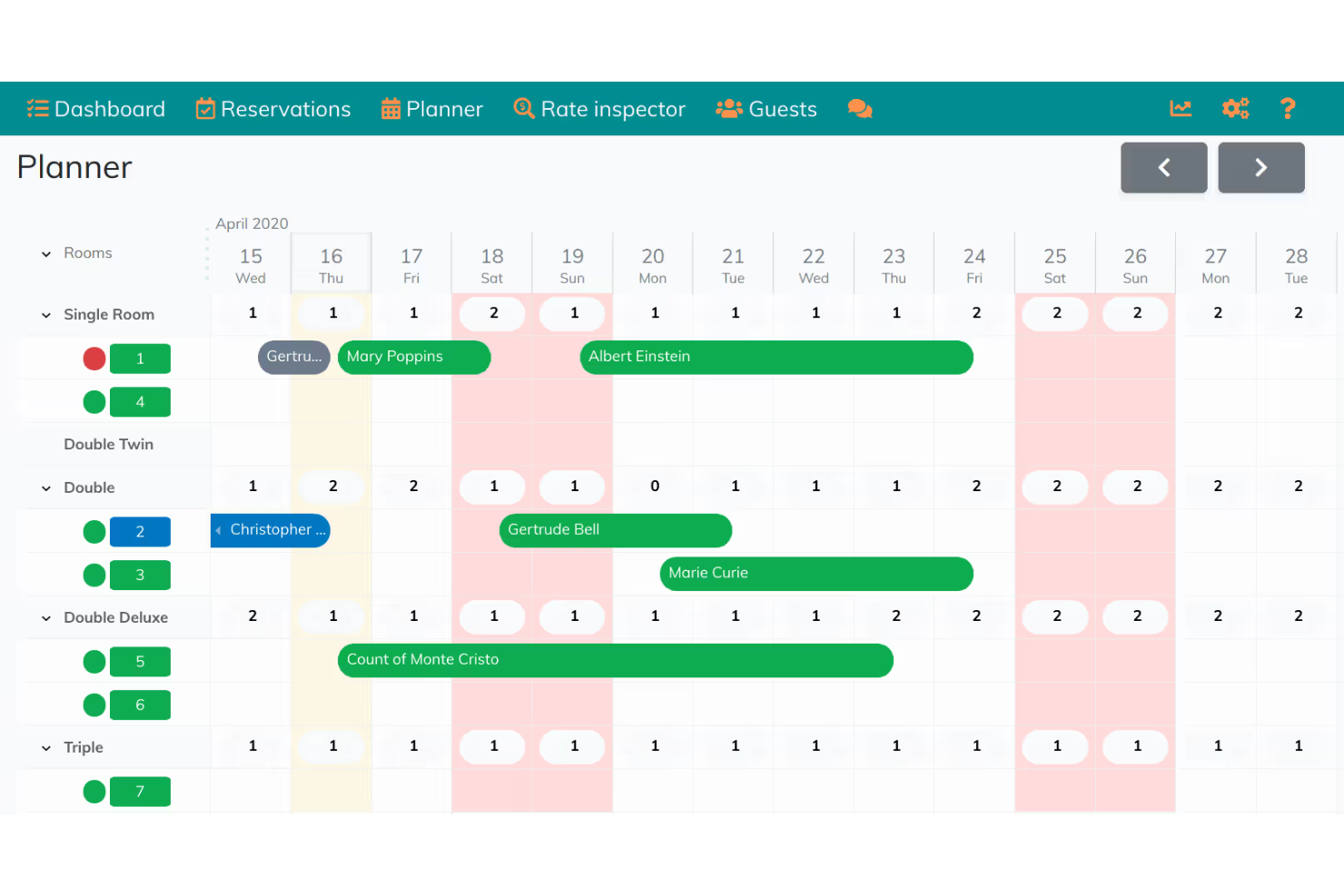Screen dimensions: 1344x896
Task: Click Single Room availability pill on Sat 18
Action: (x=493, y=313)
